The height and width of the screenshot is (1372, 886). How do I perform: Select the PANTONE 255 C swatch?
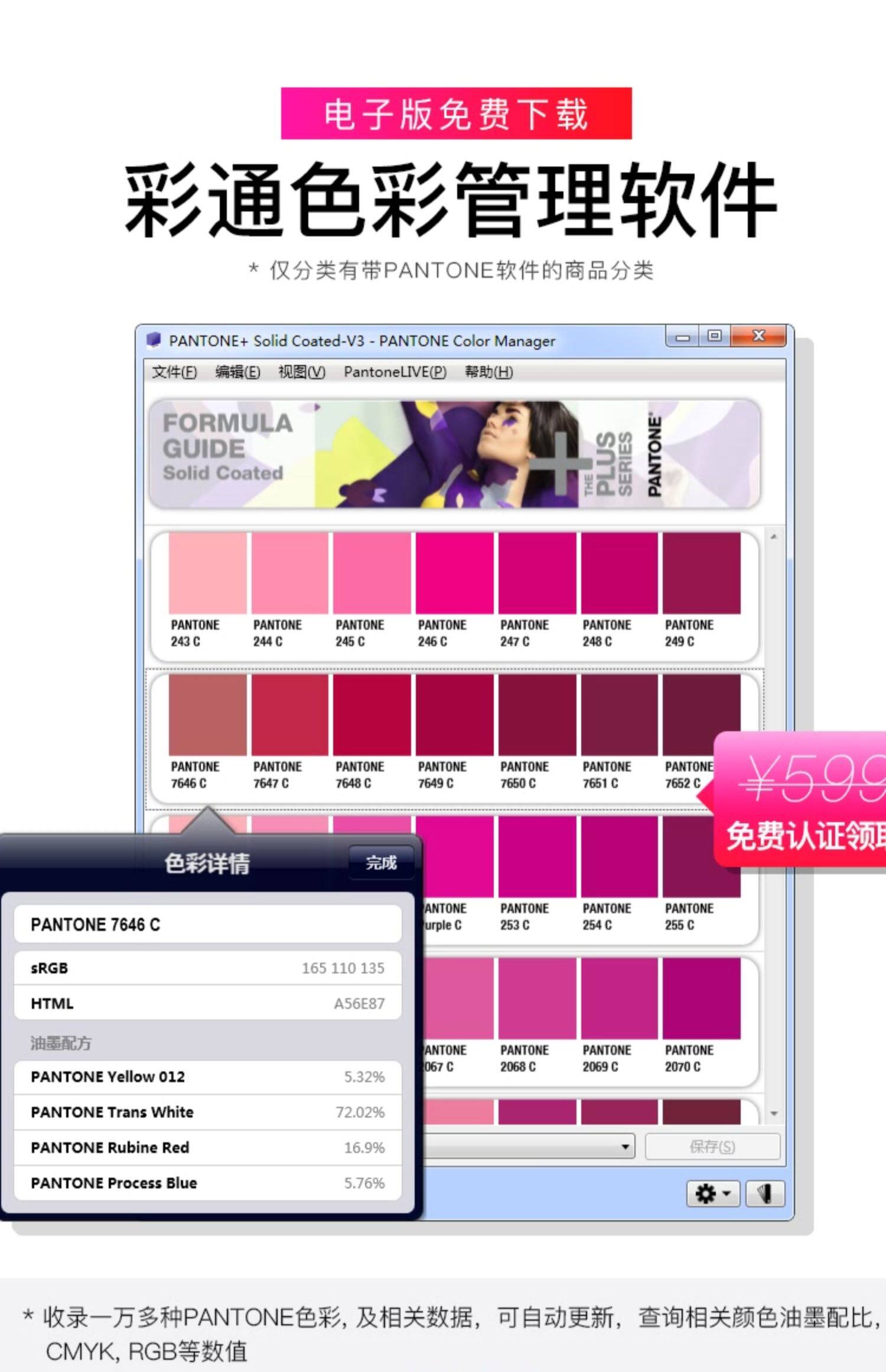[702, 857]
